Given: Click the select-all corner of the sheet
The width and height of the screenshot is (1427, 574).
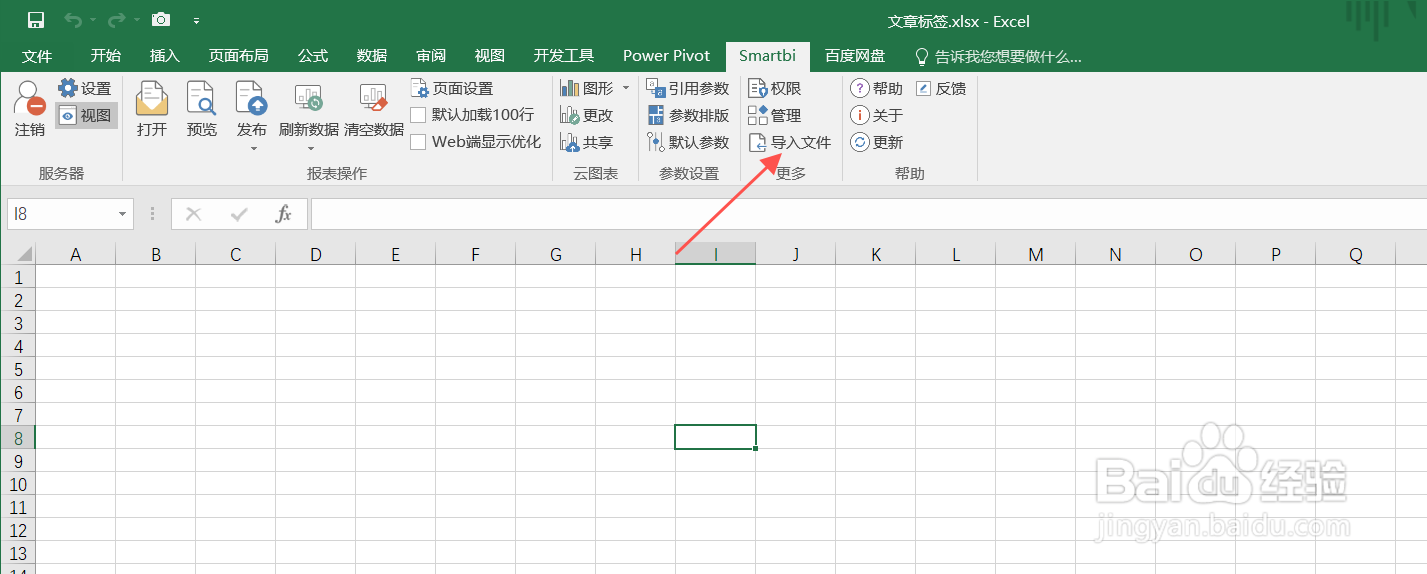Looking at the screenshot, I should [x=19, y=254].
